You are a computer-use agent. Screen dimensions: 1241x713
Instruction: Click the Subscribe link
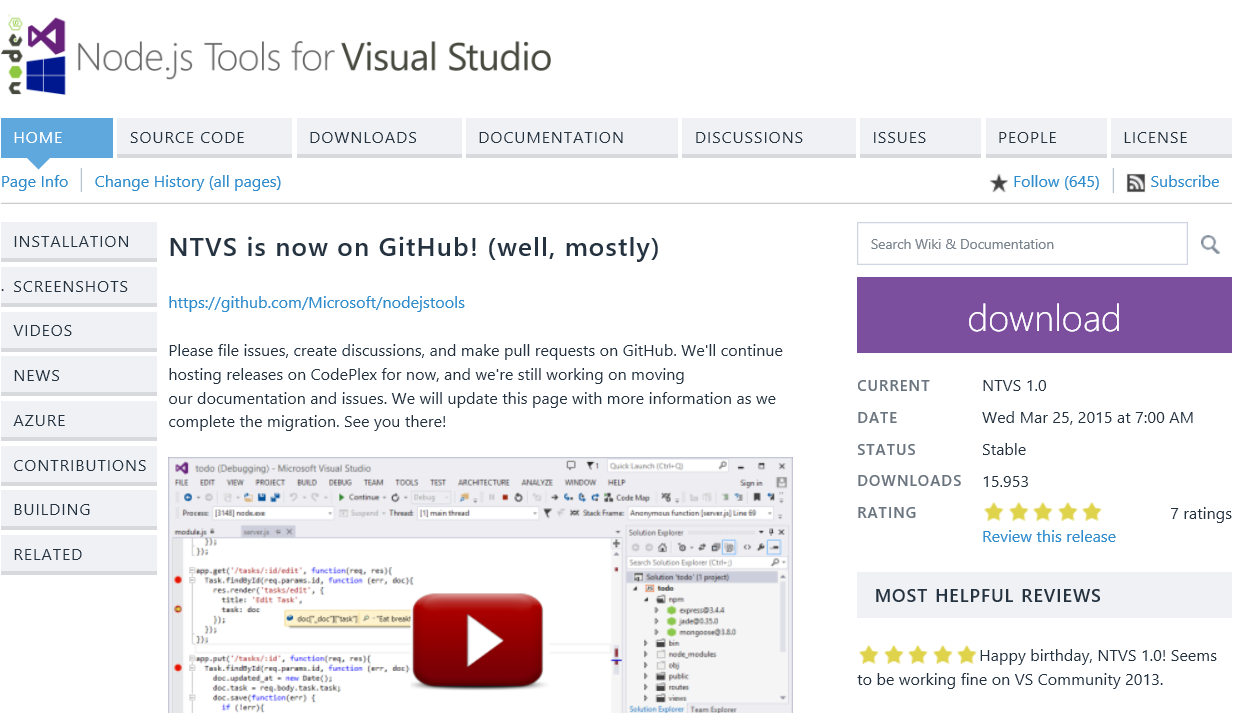point(1185,182)
